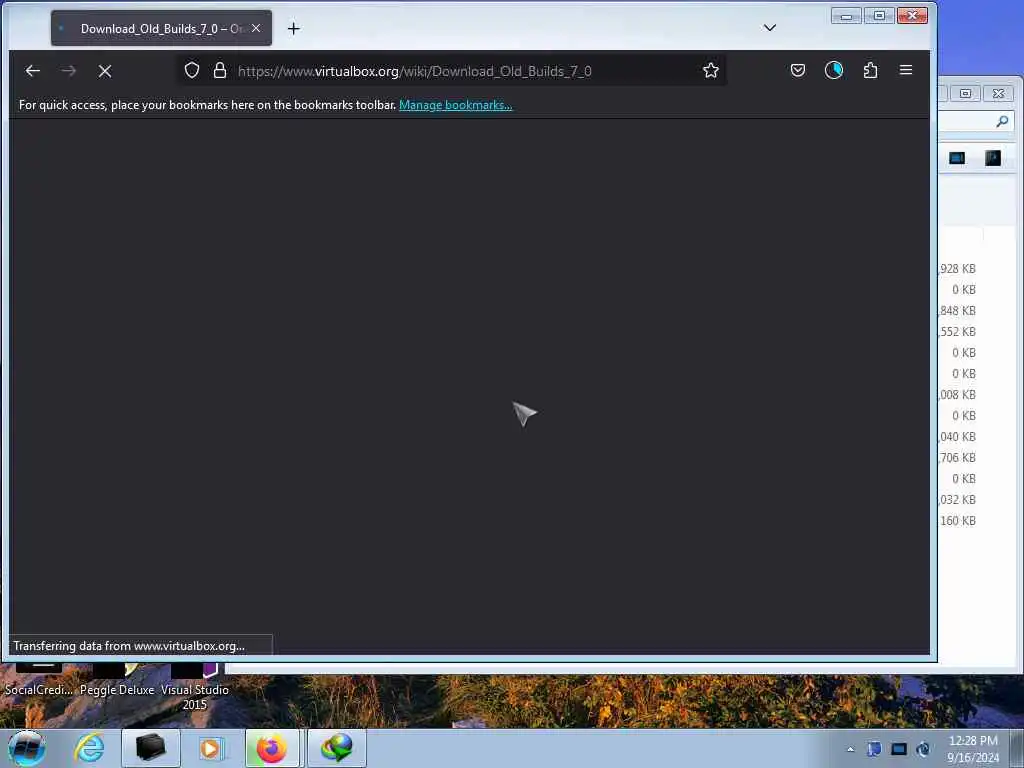Click the 040 KB size in Explorer

pos(957,436)
